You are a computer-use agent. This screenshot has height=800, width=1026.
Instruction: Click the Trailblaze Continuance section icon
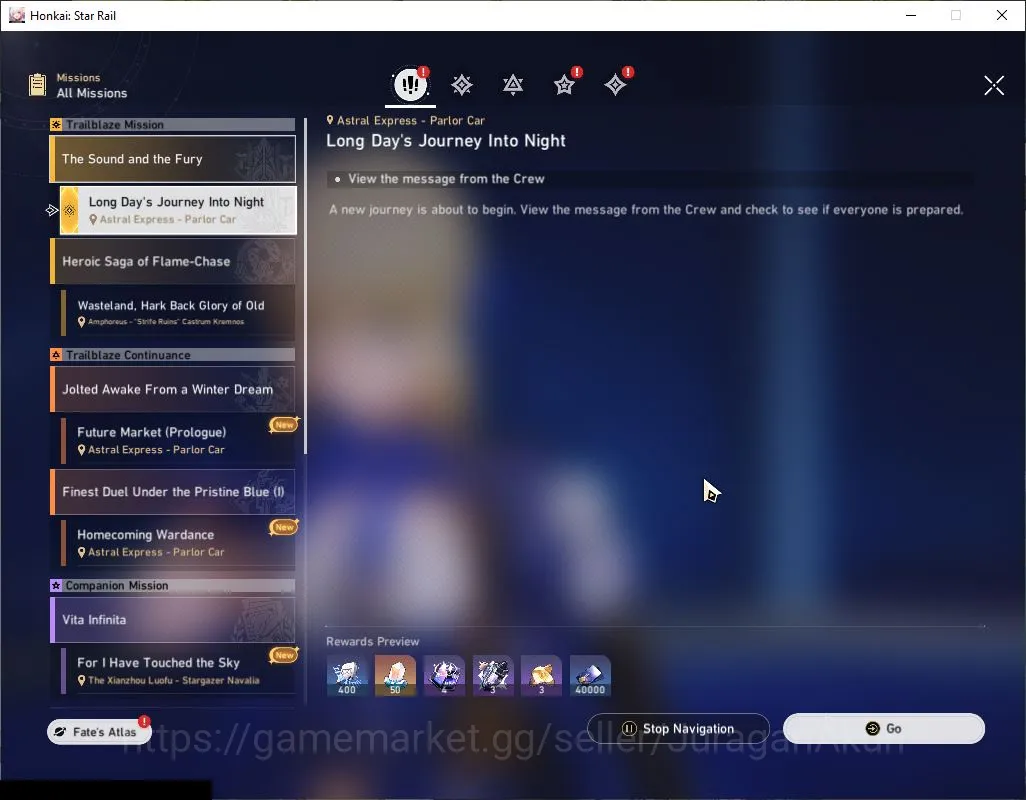pyautogui.click(x=56, y=355)
